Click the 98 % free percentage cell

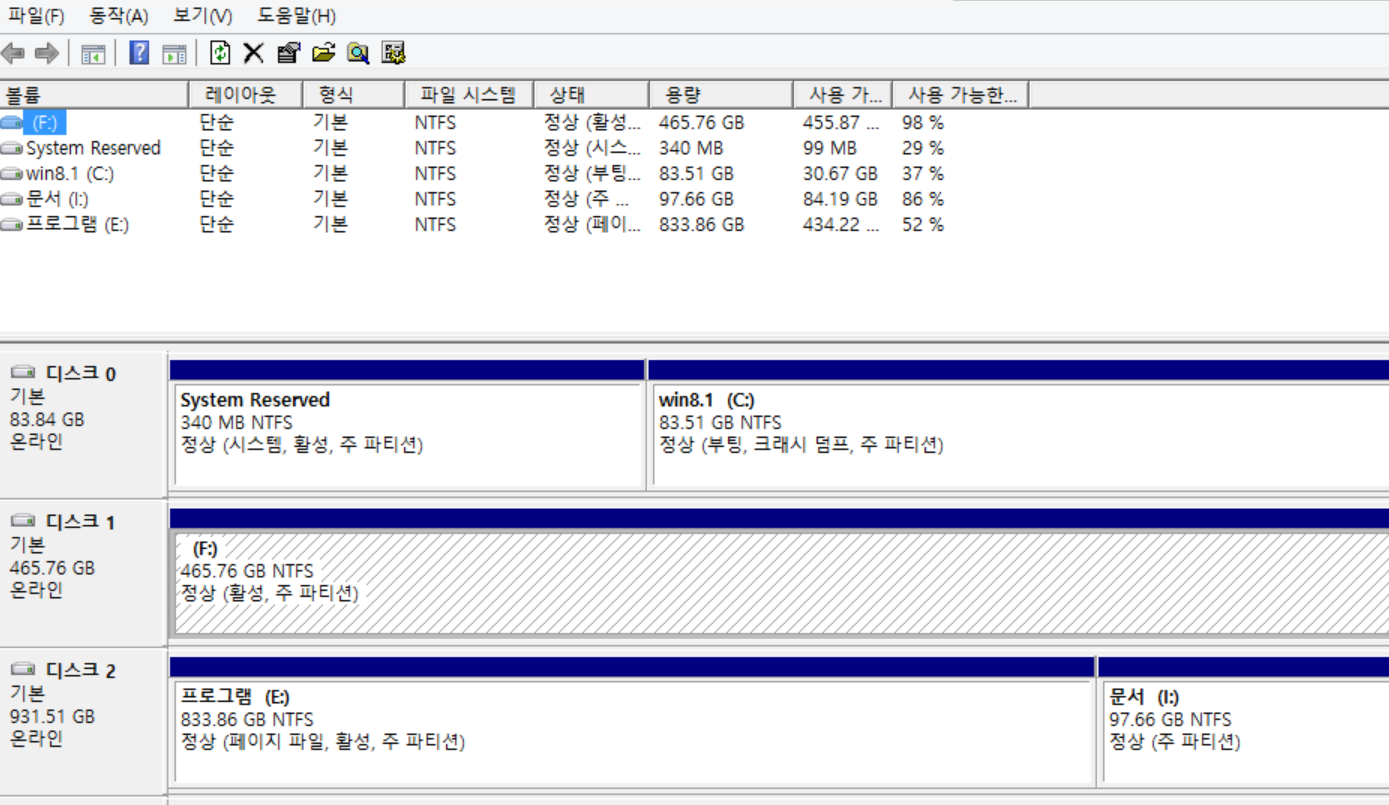point(922,123)
